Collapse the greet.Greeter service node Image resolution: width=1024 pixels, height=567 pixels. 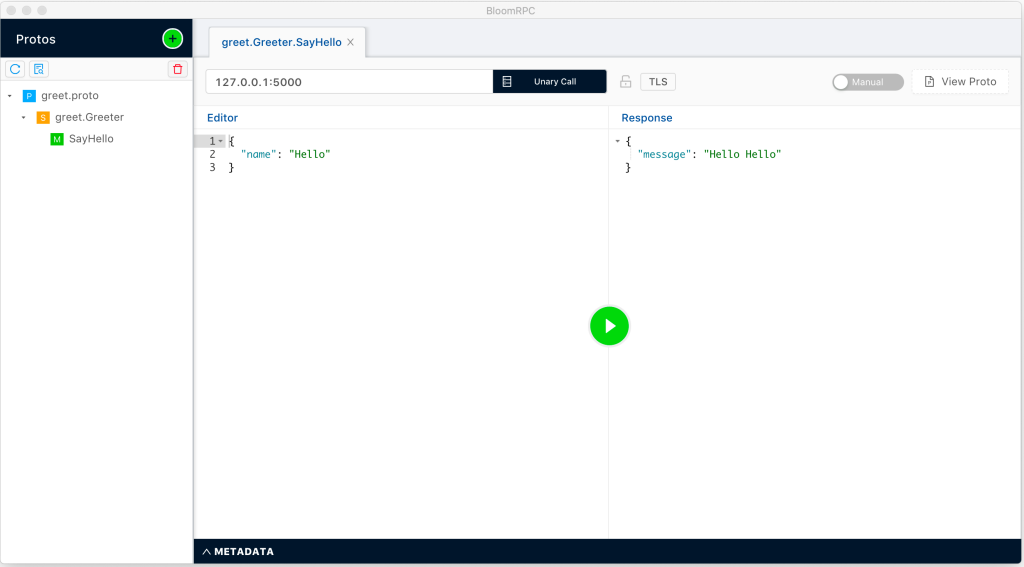(x=24, y=118)
